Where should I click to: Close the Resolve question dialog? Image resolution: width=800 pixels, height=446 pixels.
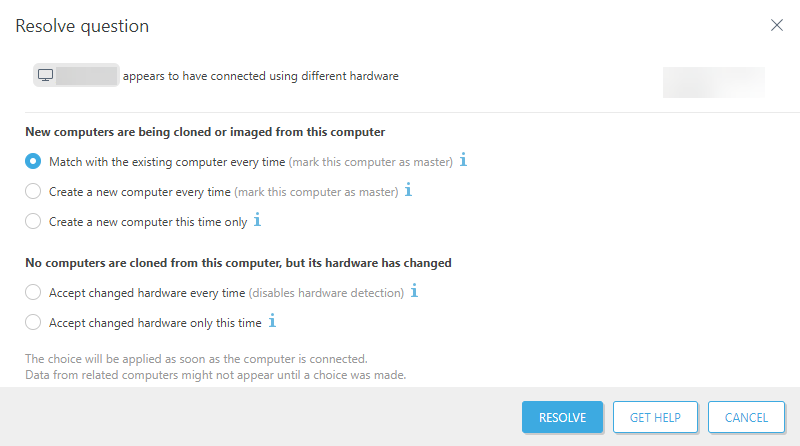click(777, 25)
